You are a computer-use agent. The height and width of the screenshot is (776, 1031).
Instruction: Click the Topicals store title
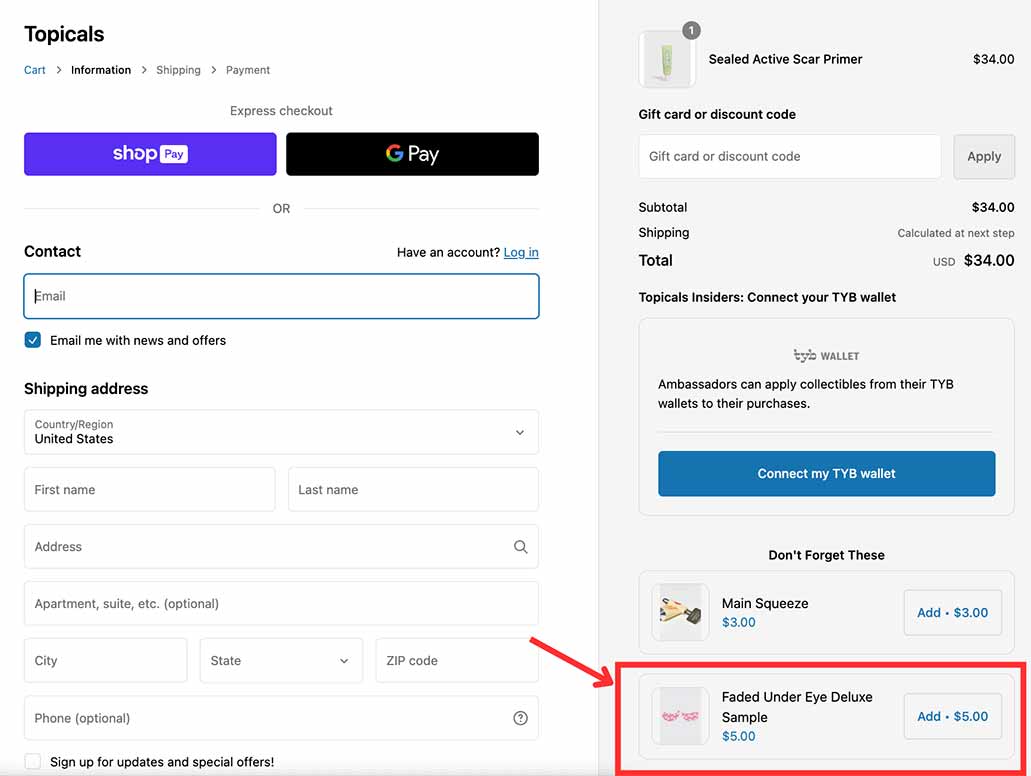tap(64, 34)
